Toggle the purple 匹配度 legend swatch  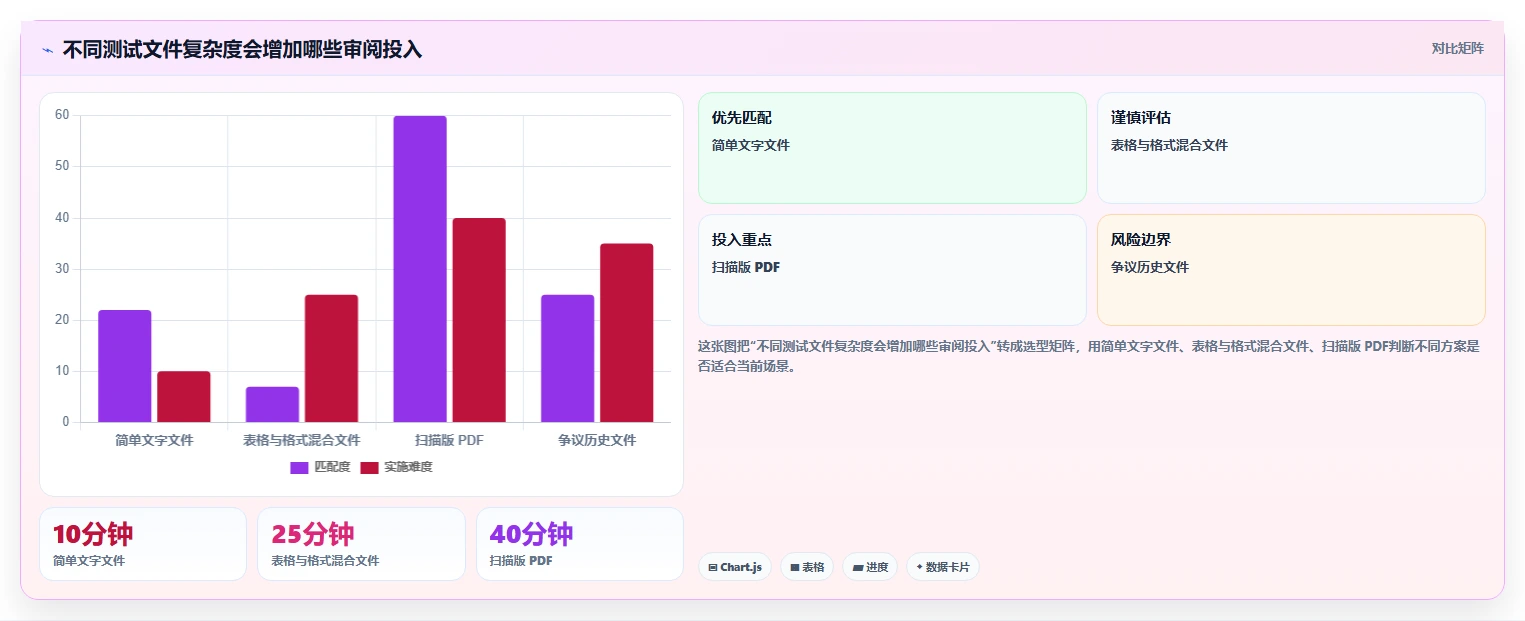click(299, 467)
